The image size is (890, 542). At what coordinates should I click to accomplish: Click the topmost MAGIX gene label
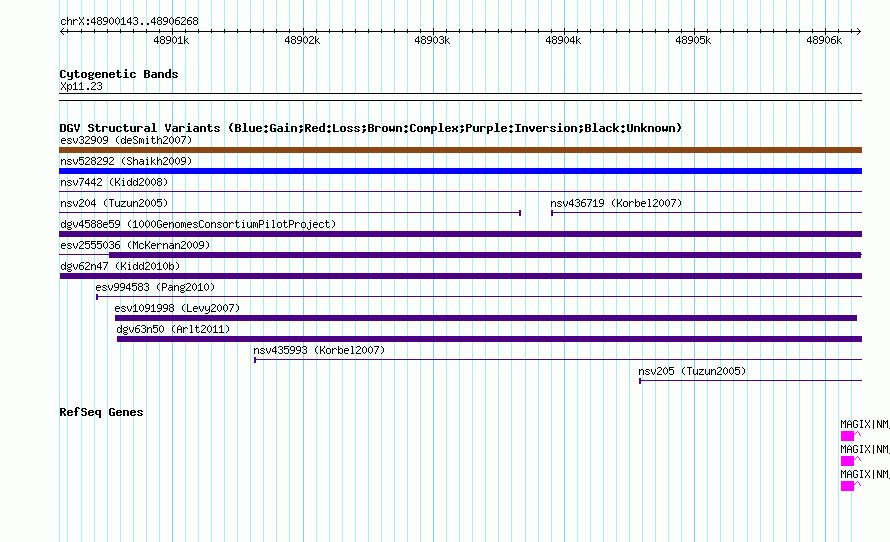tap(864, 424)
